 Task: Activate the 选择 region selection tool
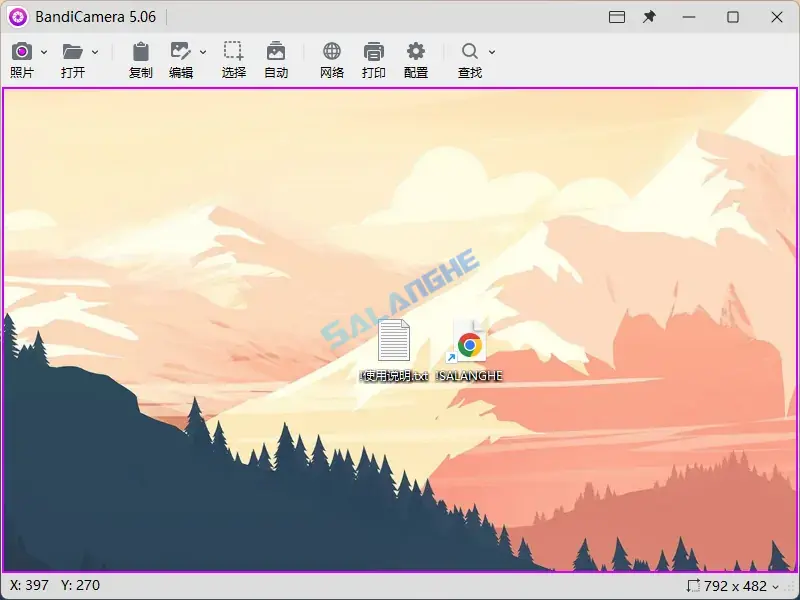point(232,51)
